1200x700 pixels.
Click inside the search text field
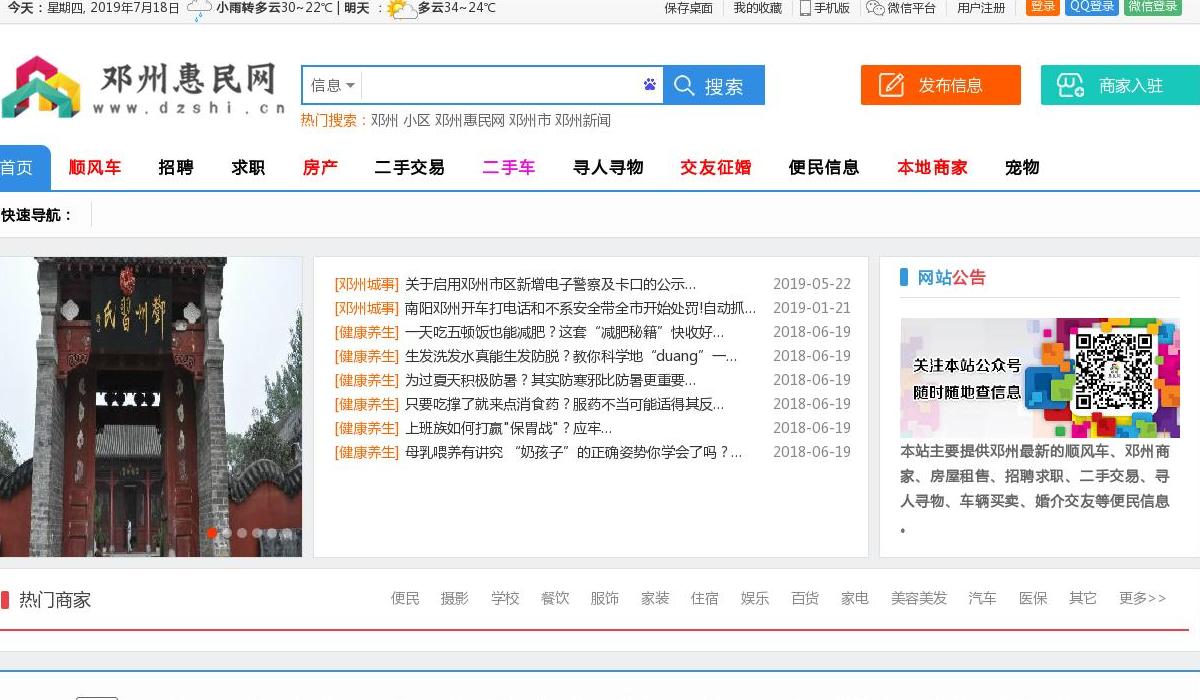(501, 85)
